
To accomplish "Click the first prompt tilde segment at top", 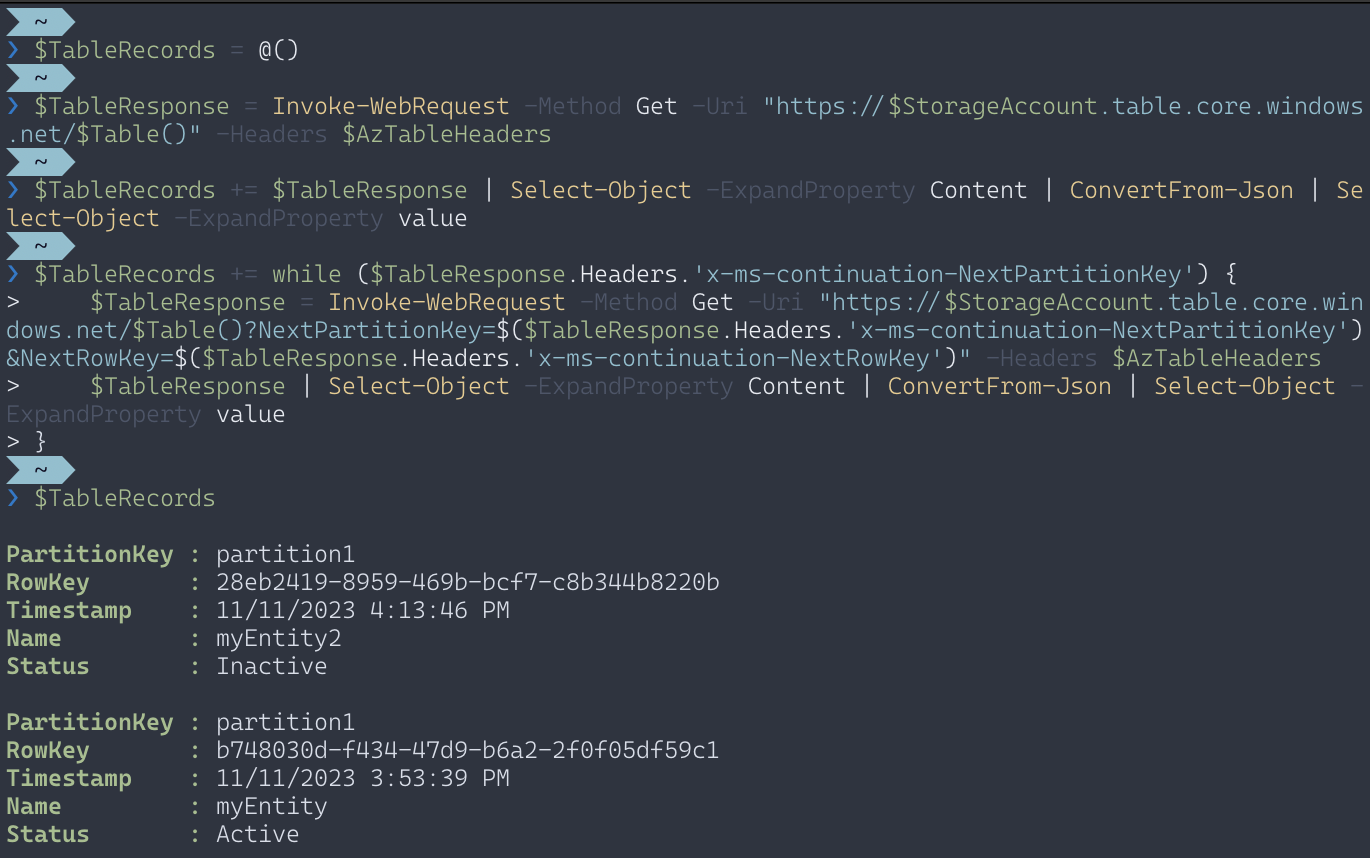I will [40, 21].
